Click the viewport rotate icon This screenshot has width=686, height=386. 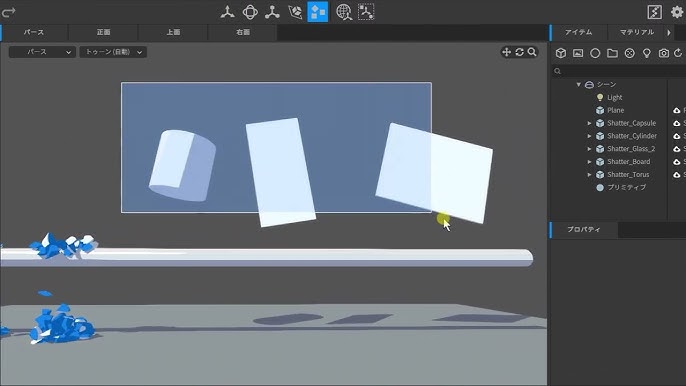(519, 52)
